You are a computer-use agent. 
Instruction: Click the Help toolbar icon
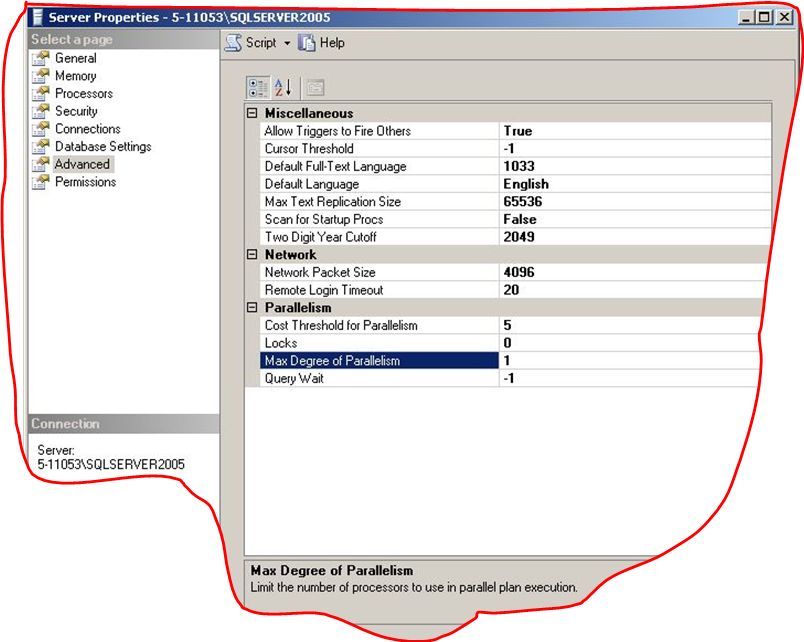point(315,43)
